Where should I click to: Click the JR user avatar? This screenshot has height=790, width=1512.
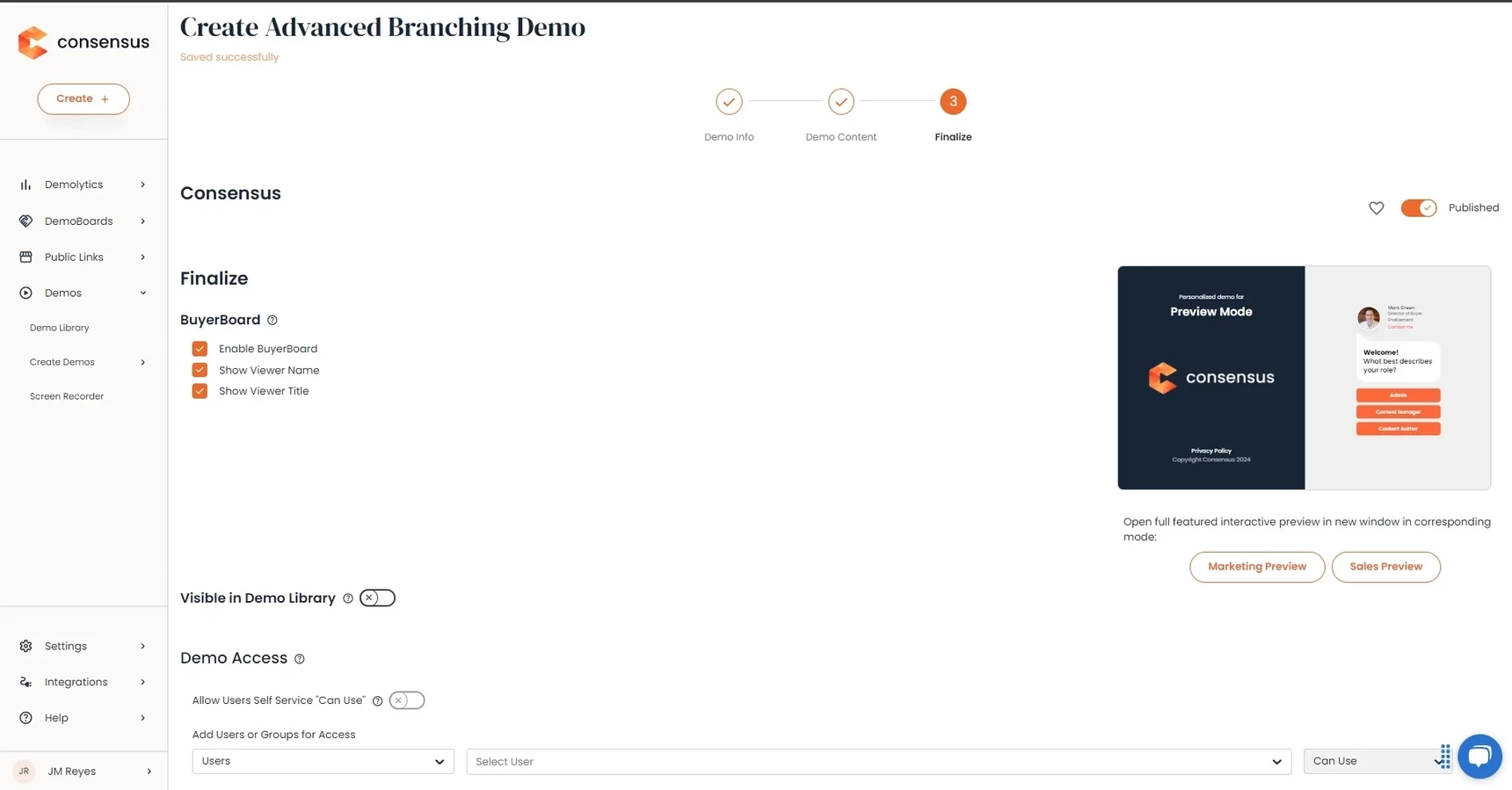(24, 772)
